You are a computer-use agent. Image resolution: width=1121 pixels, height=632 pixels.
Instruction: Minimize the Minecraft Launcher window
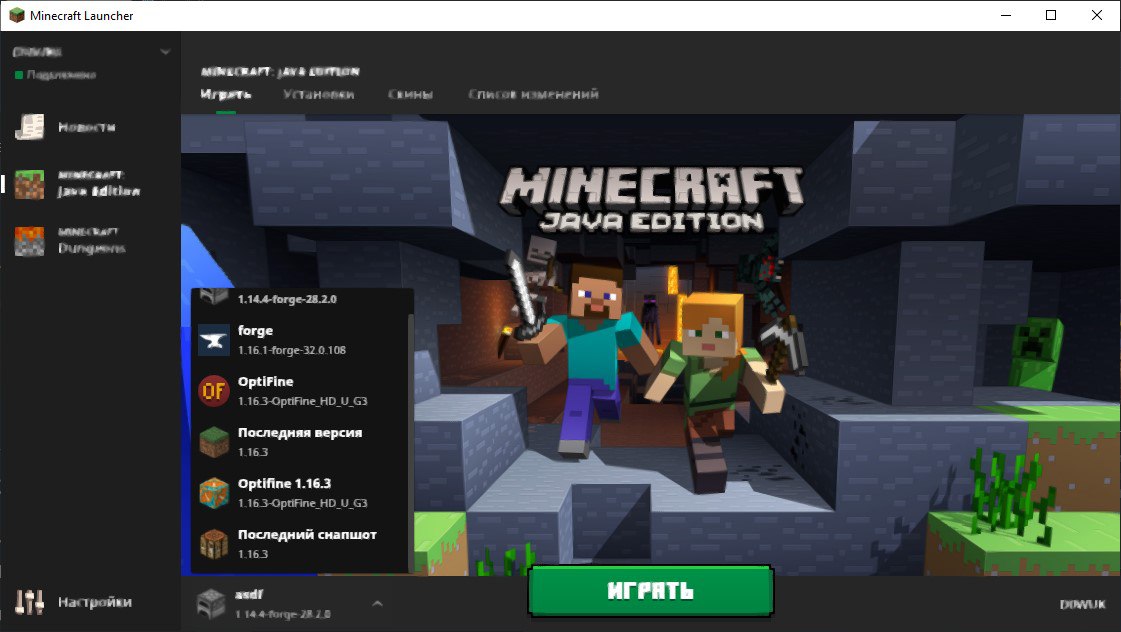pyautogui.click(x=1006, y=15)
